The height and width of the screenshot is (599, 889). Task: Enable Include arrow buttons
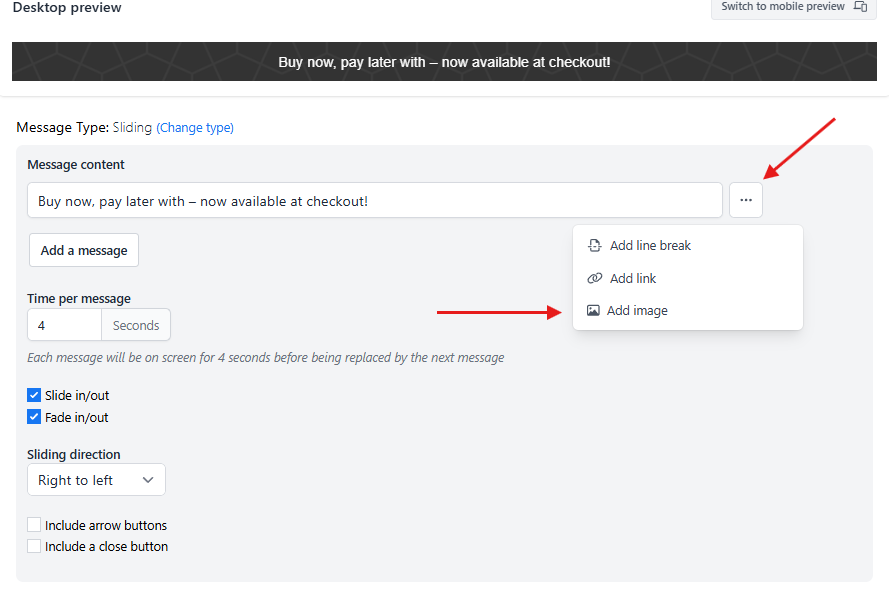[x=34, y=525]
